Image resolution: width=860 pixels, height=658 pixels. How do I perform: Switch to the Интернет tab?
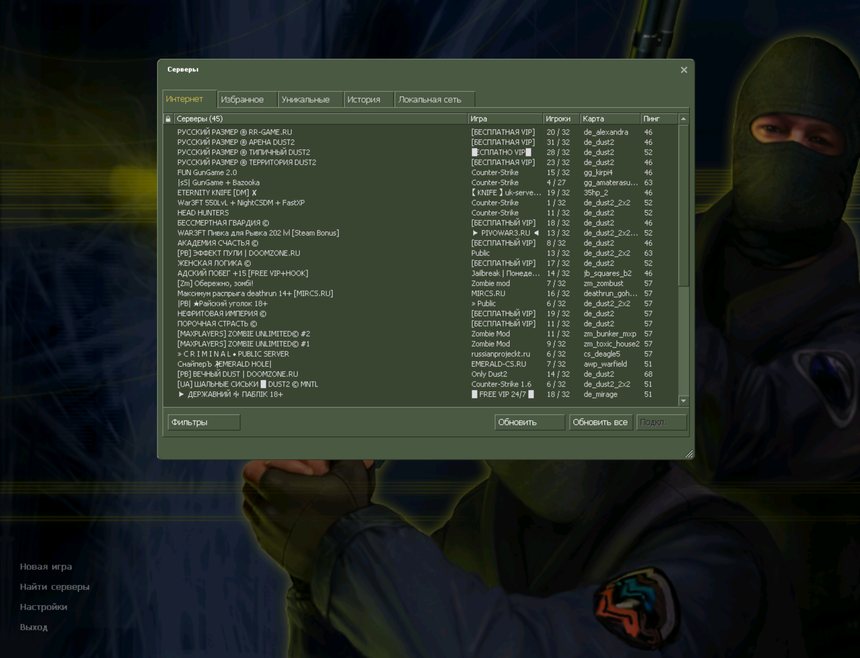(189, 99)
